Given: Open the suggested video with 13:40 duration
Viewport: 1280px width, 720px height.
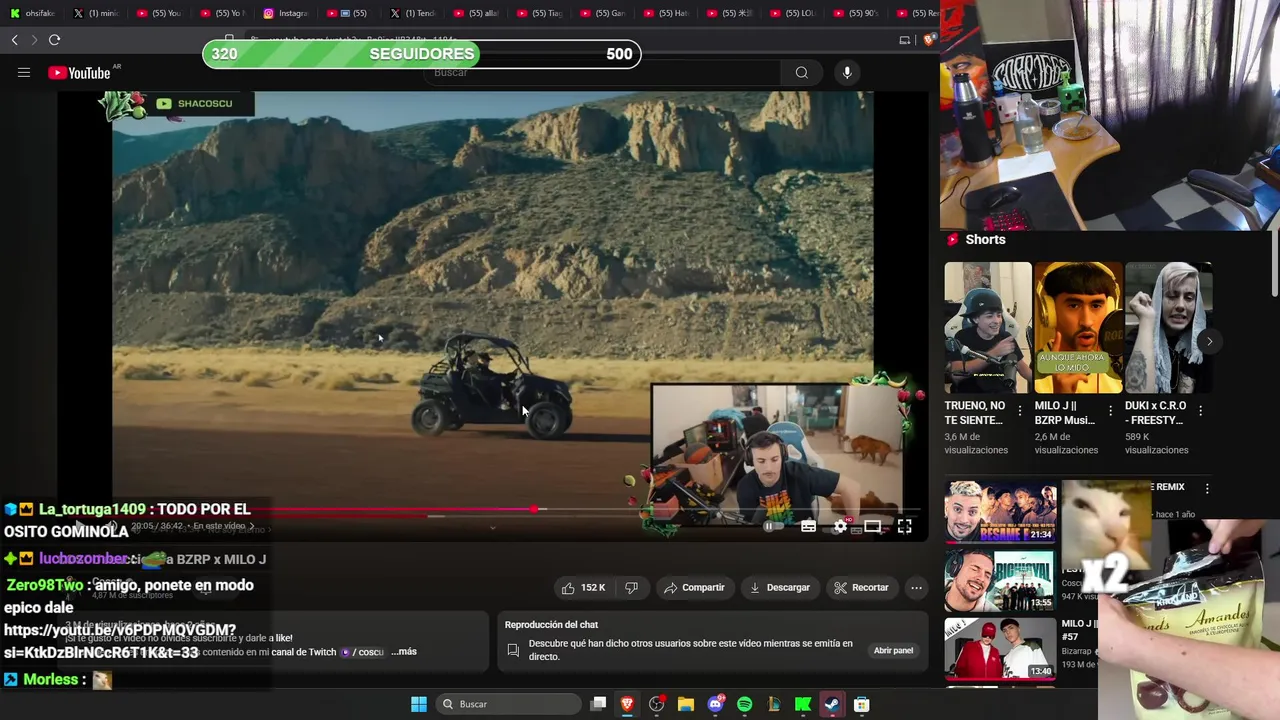Looking at the screenshot, I should pyautogui.click(x=1000, y=649).
